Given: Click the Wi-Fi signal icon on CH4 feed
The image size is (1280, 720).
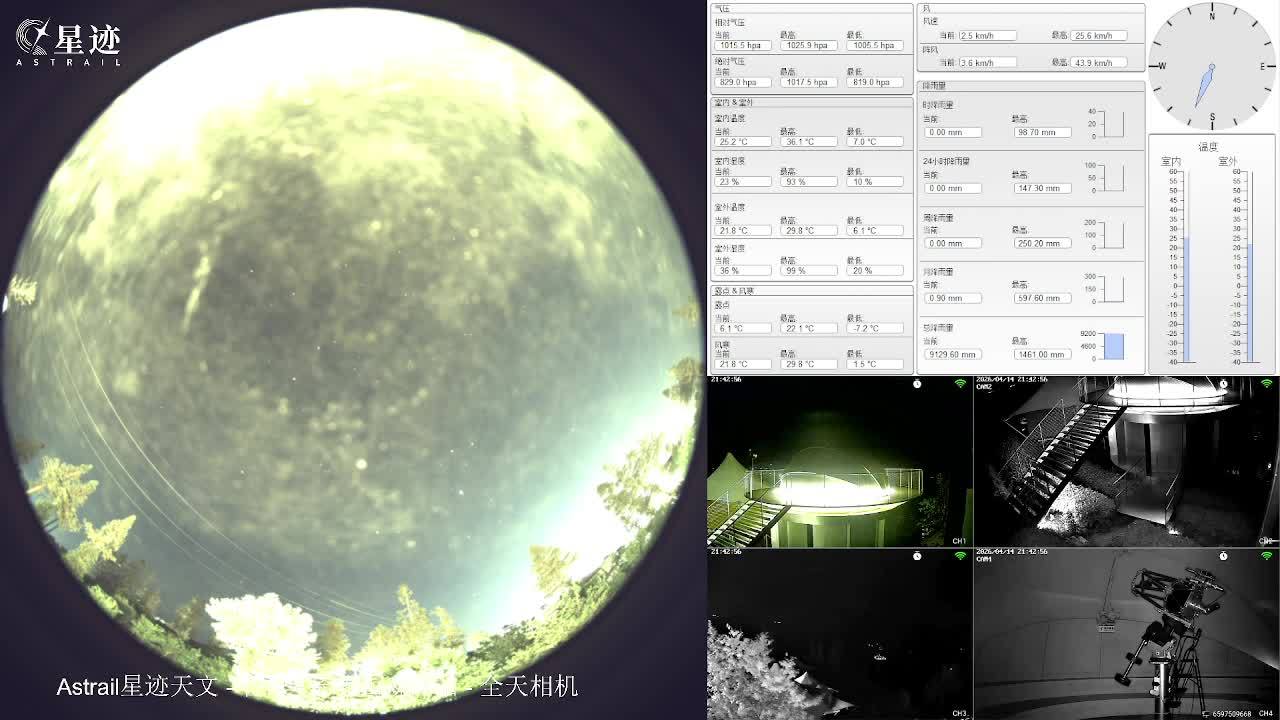Looking at the screenshot, I should [1266, 555].
